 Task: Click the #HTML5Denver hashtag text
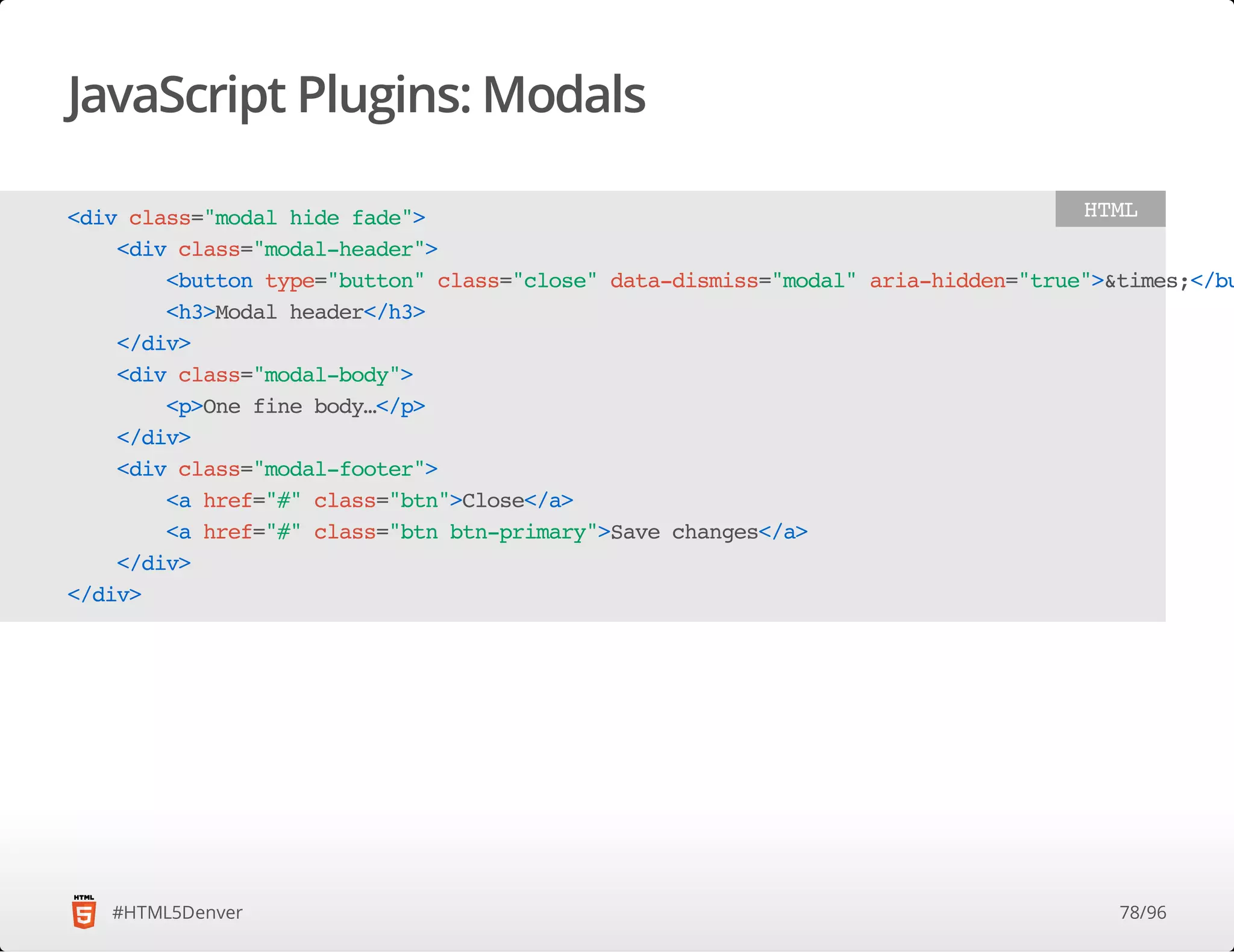coord(177,913)
